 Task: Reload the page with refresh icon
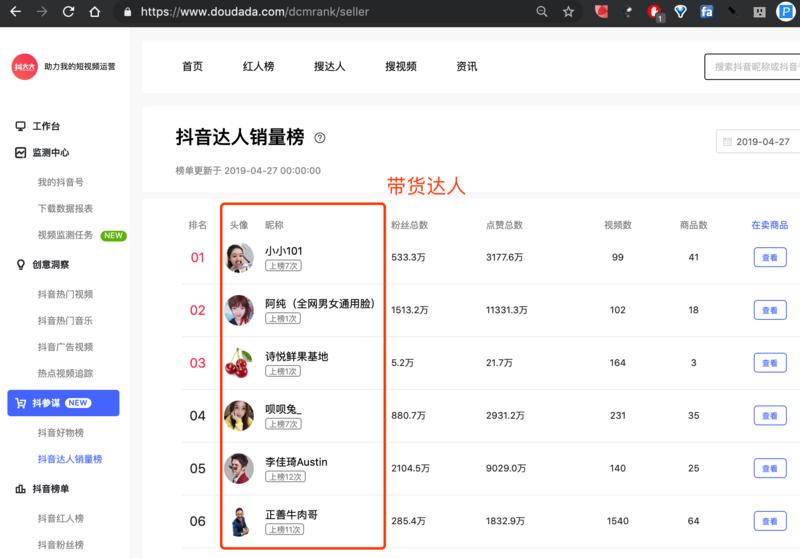(68, 11)
